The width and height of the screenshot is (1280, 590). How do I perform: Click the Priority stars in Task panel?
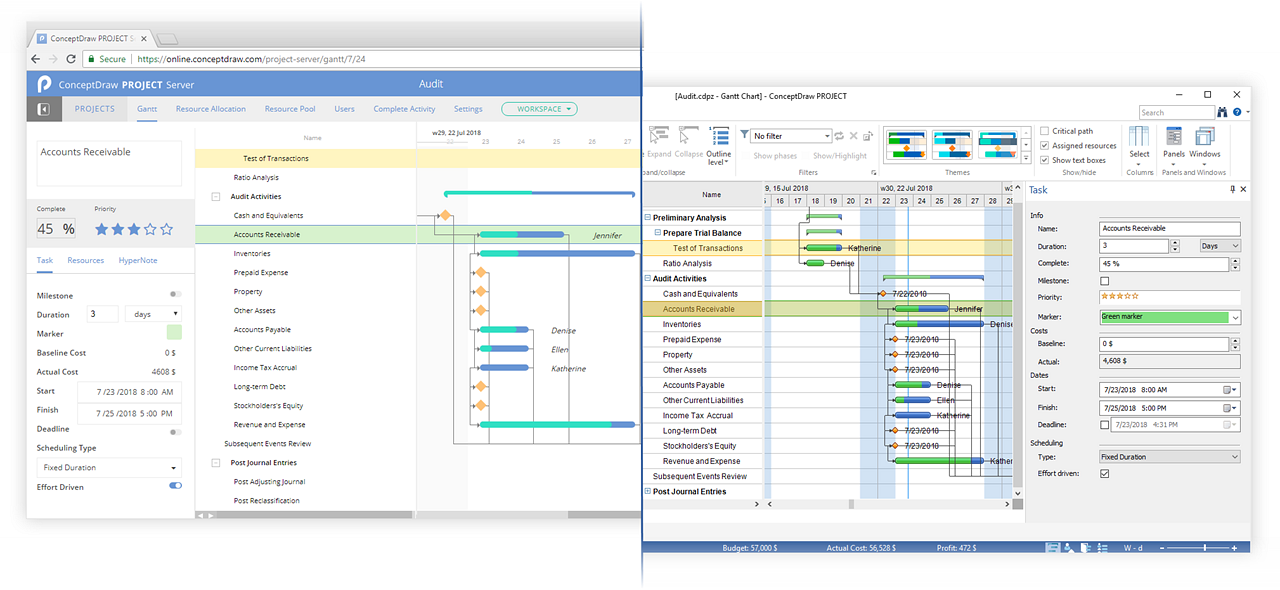coord(1119,297)
